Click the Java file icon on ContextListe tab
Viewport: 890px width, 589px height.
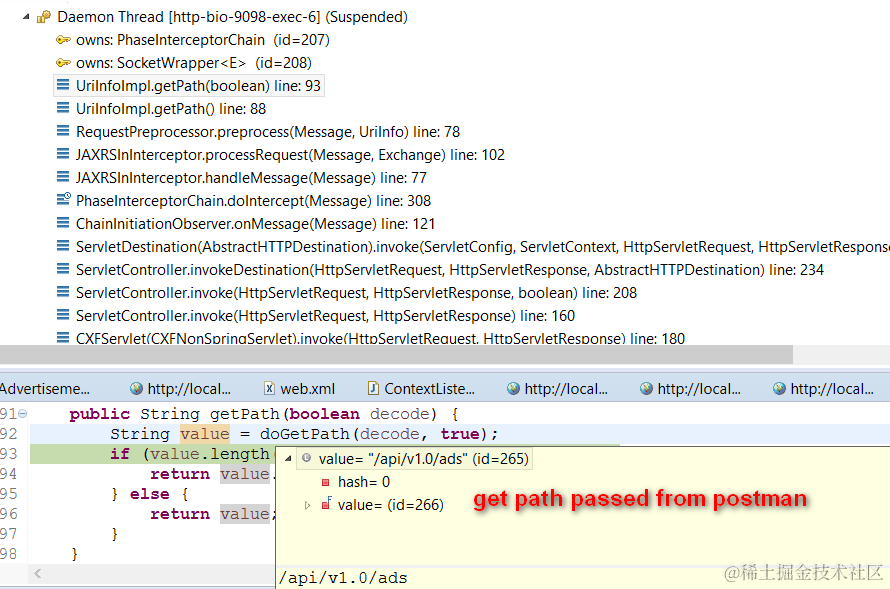[x=373, y=388]
